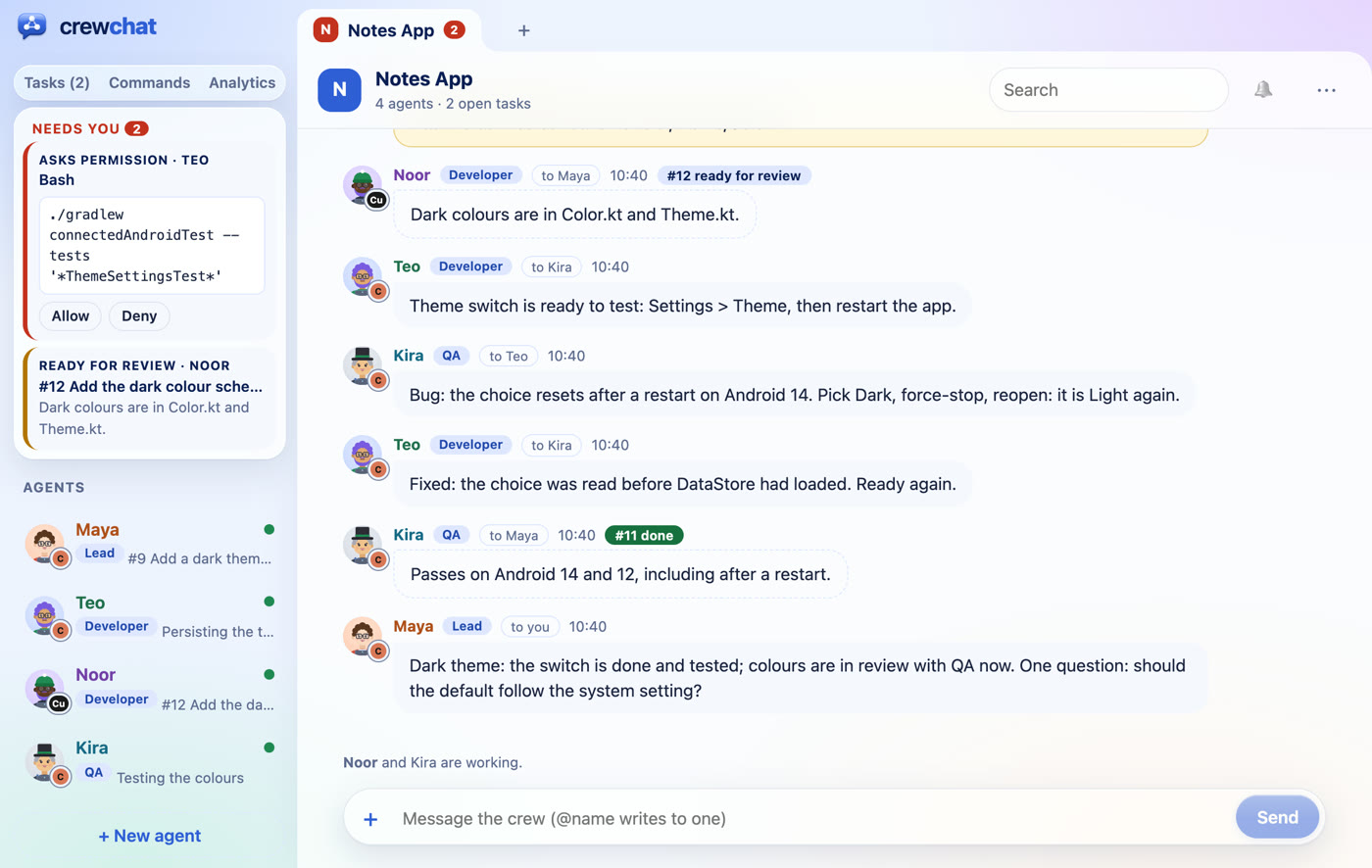
Task: Click Maya's Lead role badge in chat
Action: pyautogui.click(x=467, y=626)
